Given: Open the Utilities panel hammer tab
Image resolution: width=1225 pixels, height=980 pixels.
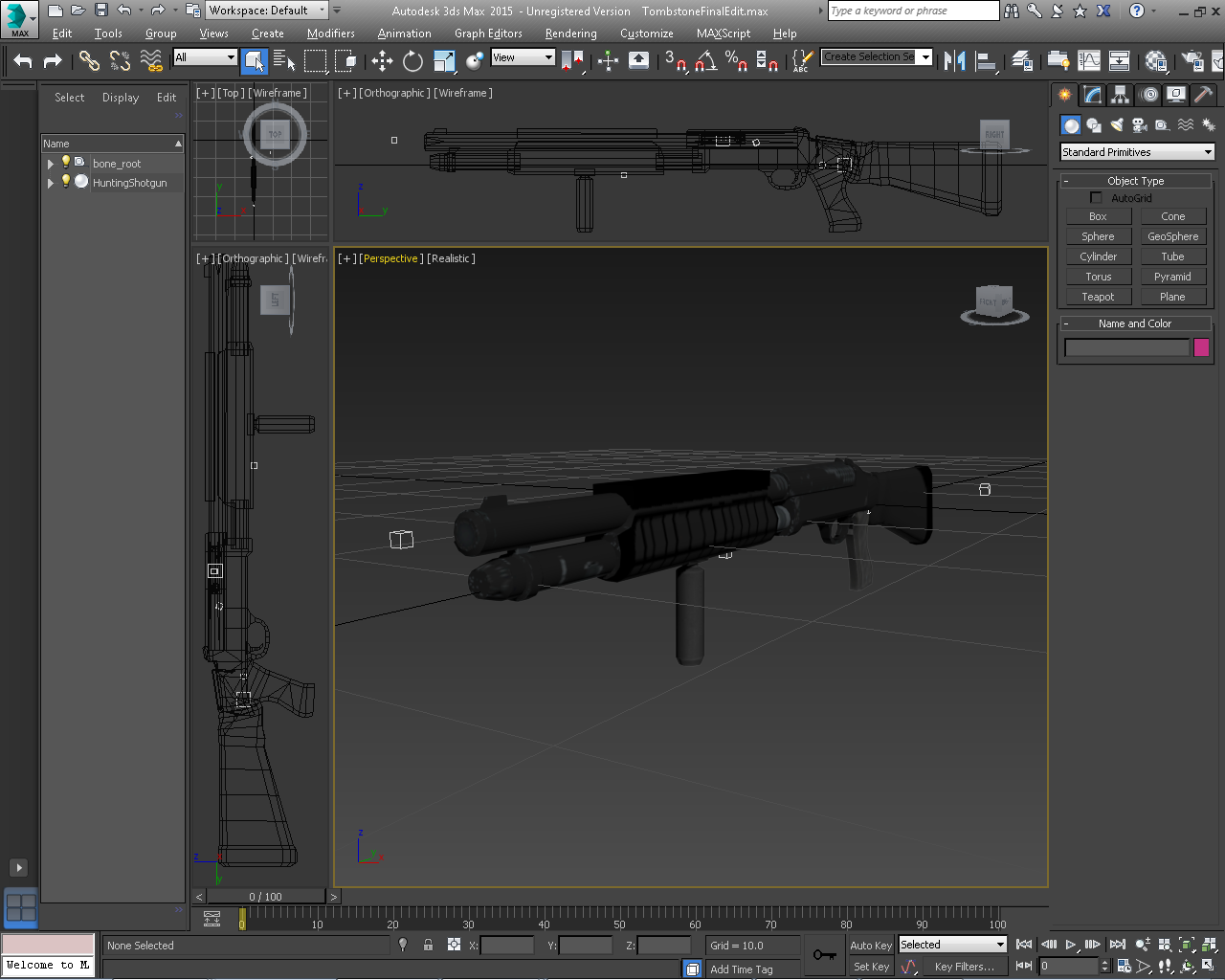Looking at the screenshot, I should [1204, 95].
